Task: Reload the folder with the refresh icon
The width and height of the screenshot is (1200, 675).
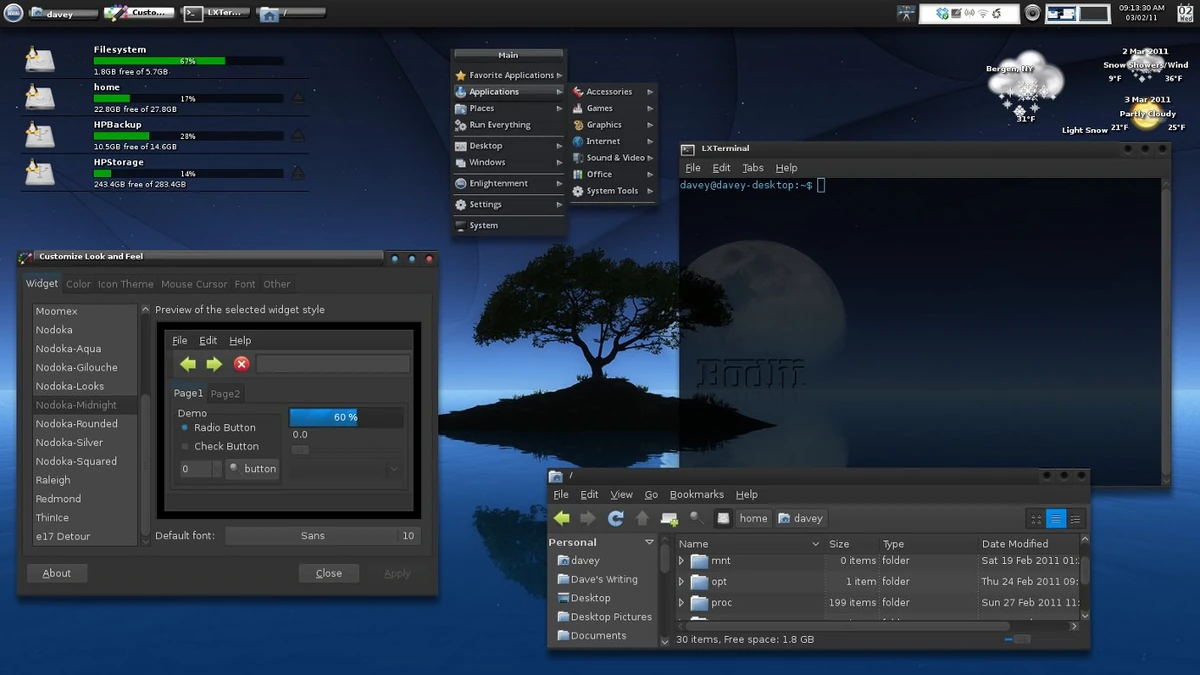Action: coord(615,518)
